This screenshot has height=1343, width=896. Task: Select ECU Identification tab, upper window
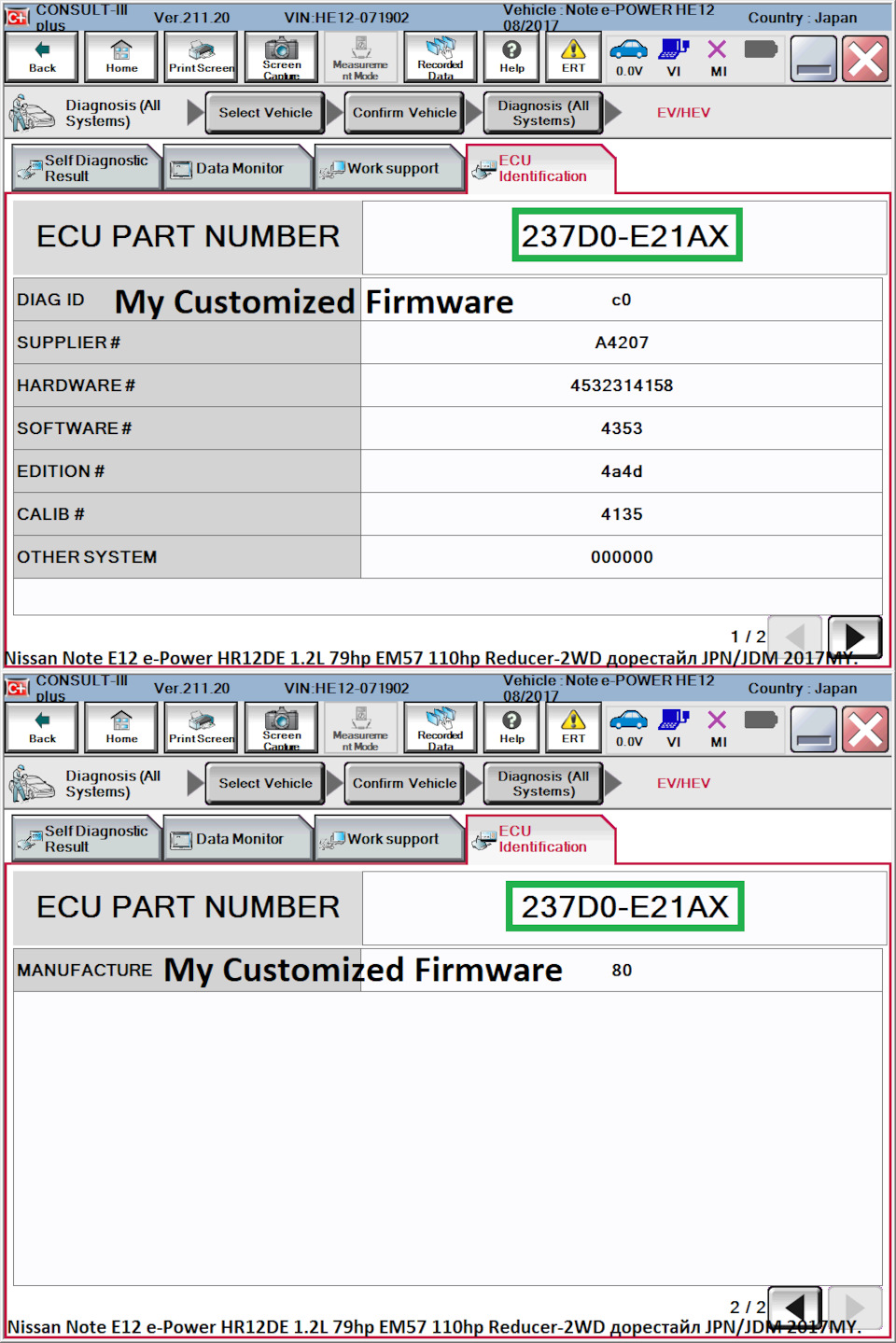click(x=540, y=168)
